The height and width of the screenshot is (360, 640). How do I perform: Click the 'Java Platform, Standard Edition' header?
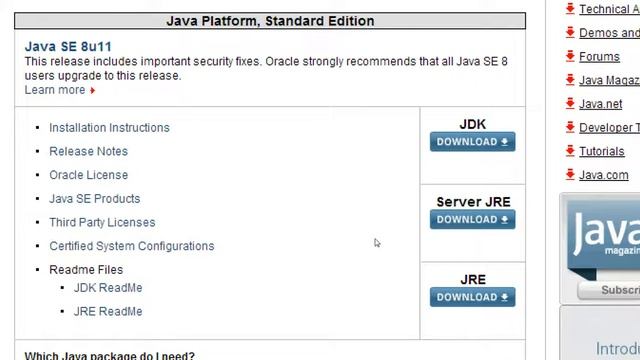(270, 21)
